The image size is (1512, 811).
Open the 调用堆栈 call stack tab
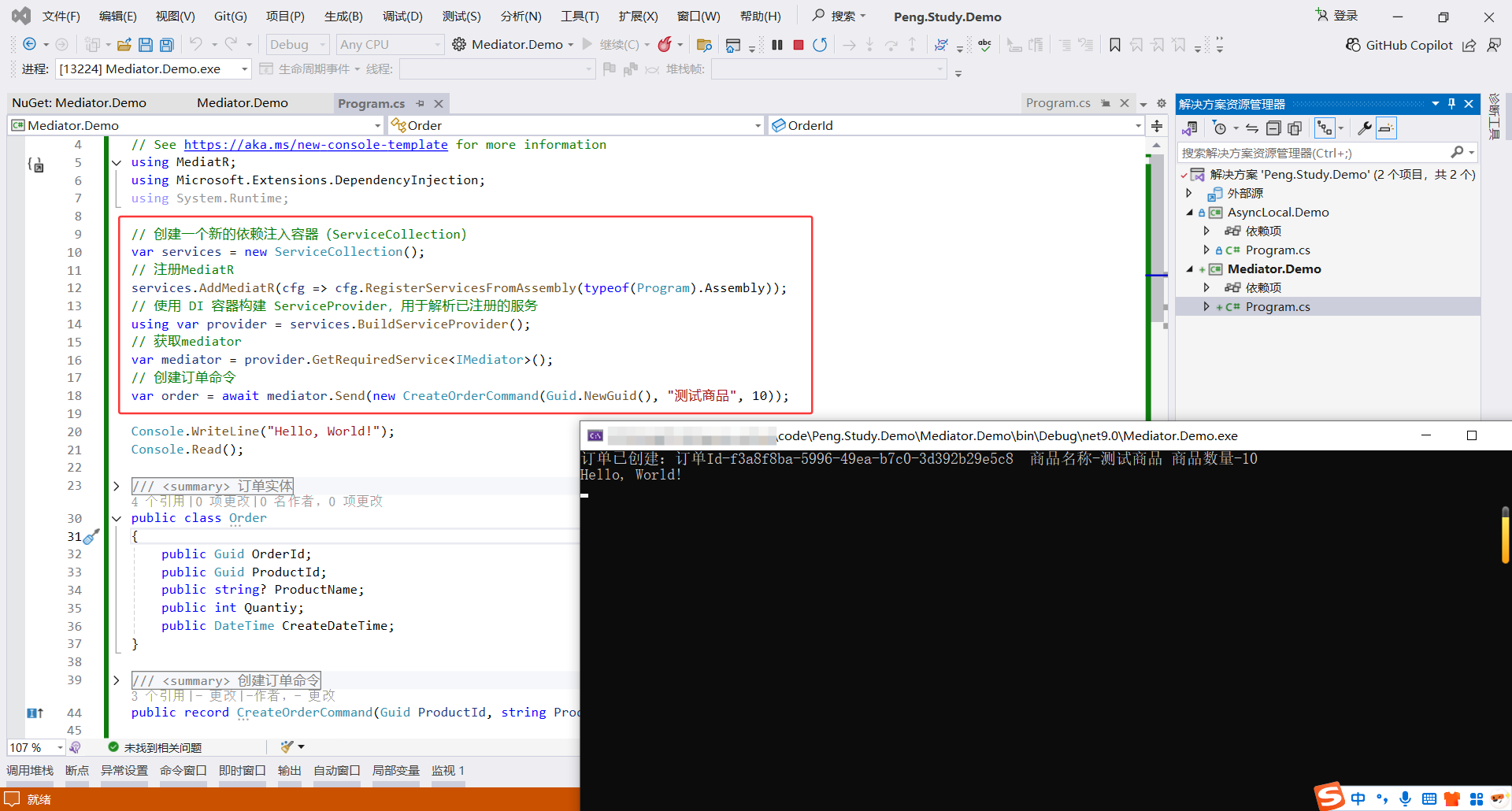[30, 771]
